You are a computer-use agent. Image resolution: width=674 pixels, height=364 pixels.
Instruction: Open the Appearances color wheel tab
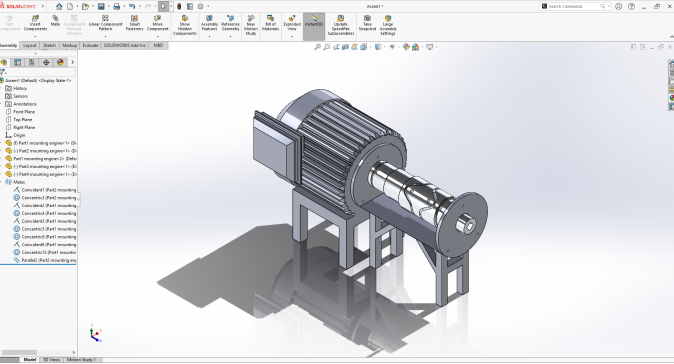tap(60, 62)
